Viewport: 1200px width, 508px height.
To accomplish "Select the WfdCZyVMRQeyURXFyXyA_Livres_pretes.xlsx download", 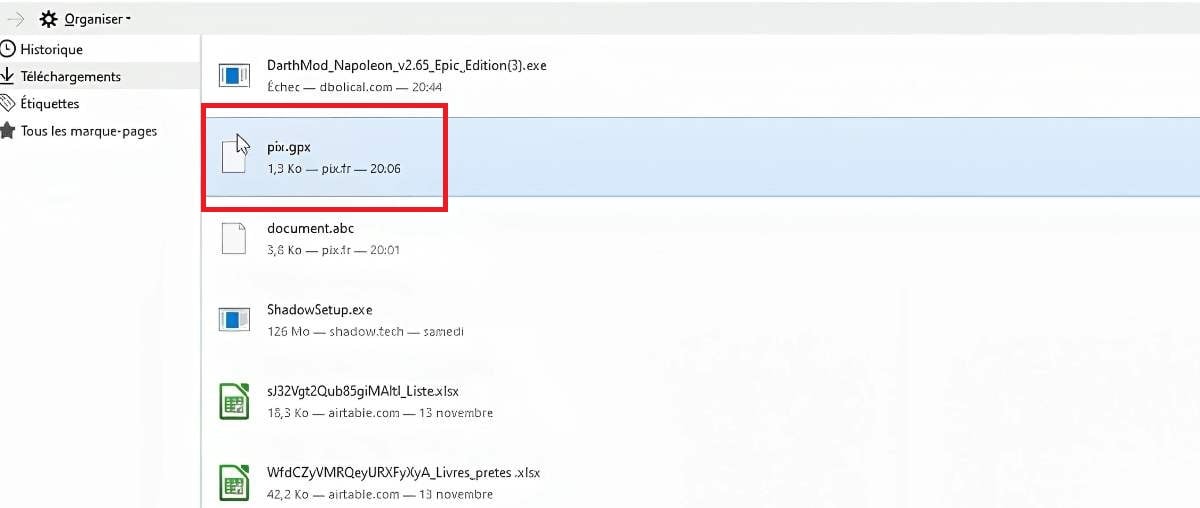I will (x=403, y=472).
